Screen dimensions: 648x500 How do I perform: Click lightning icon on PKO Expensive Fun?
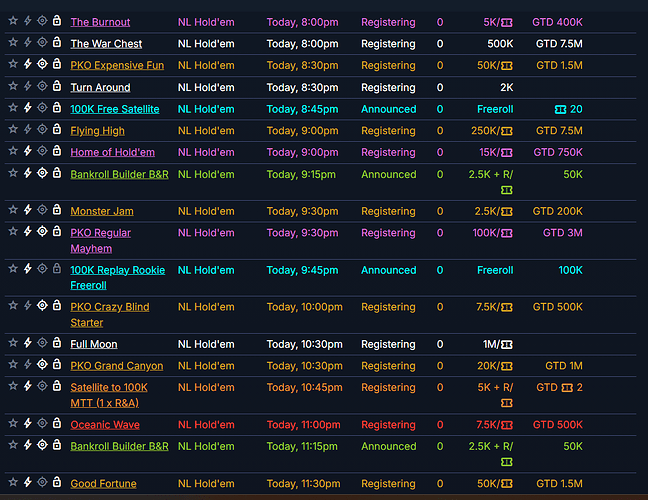[28, 64]
